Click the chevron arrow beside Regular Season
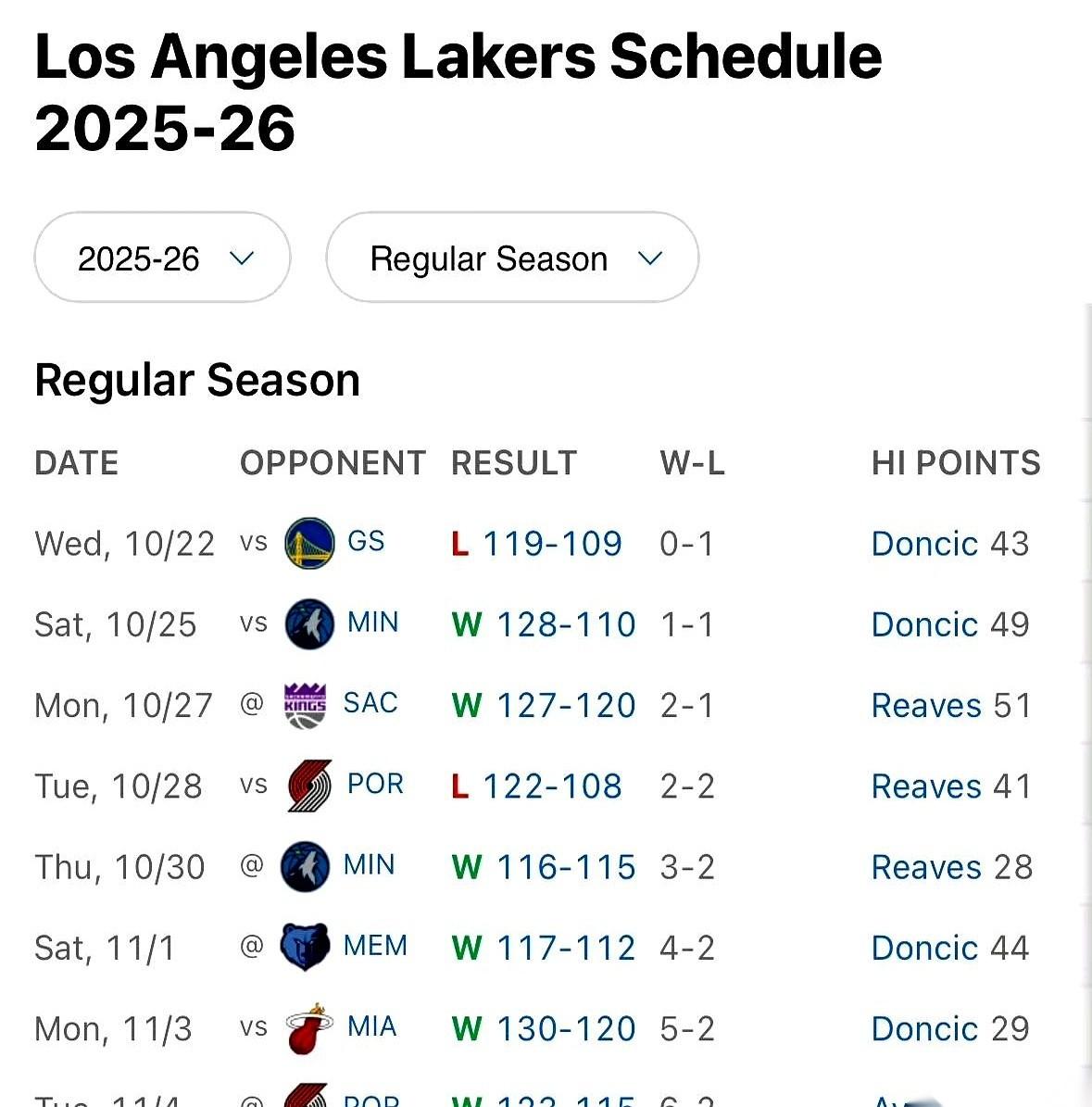The width and height of the screenshot is (1092, 1107). tap(650, 258)
